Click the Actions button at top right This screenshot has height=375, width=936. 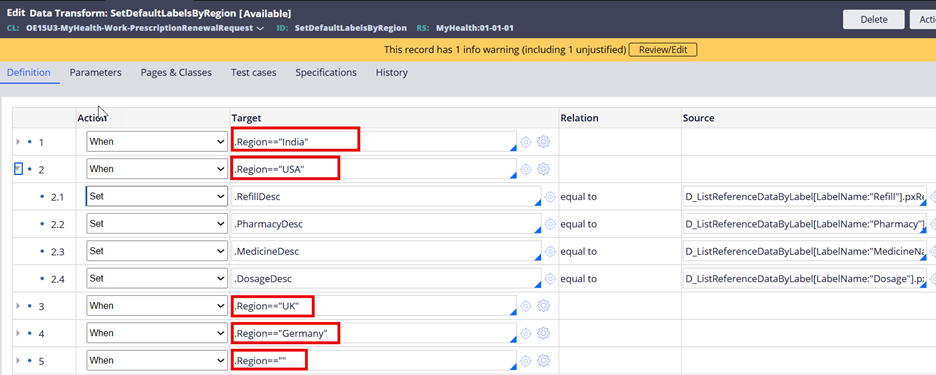point(923,19)
